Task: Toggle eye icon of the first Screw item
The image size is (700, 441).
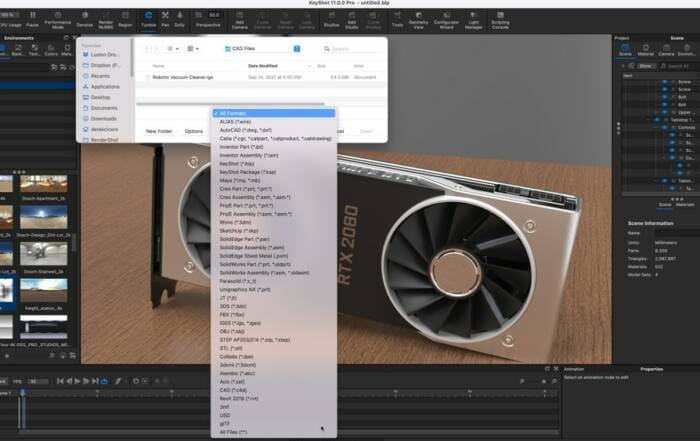Action: coord(665,82)
